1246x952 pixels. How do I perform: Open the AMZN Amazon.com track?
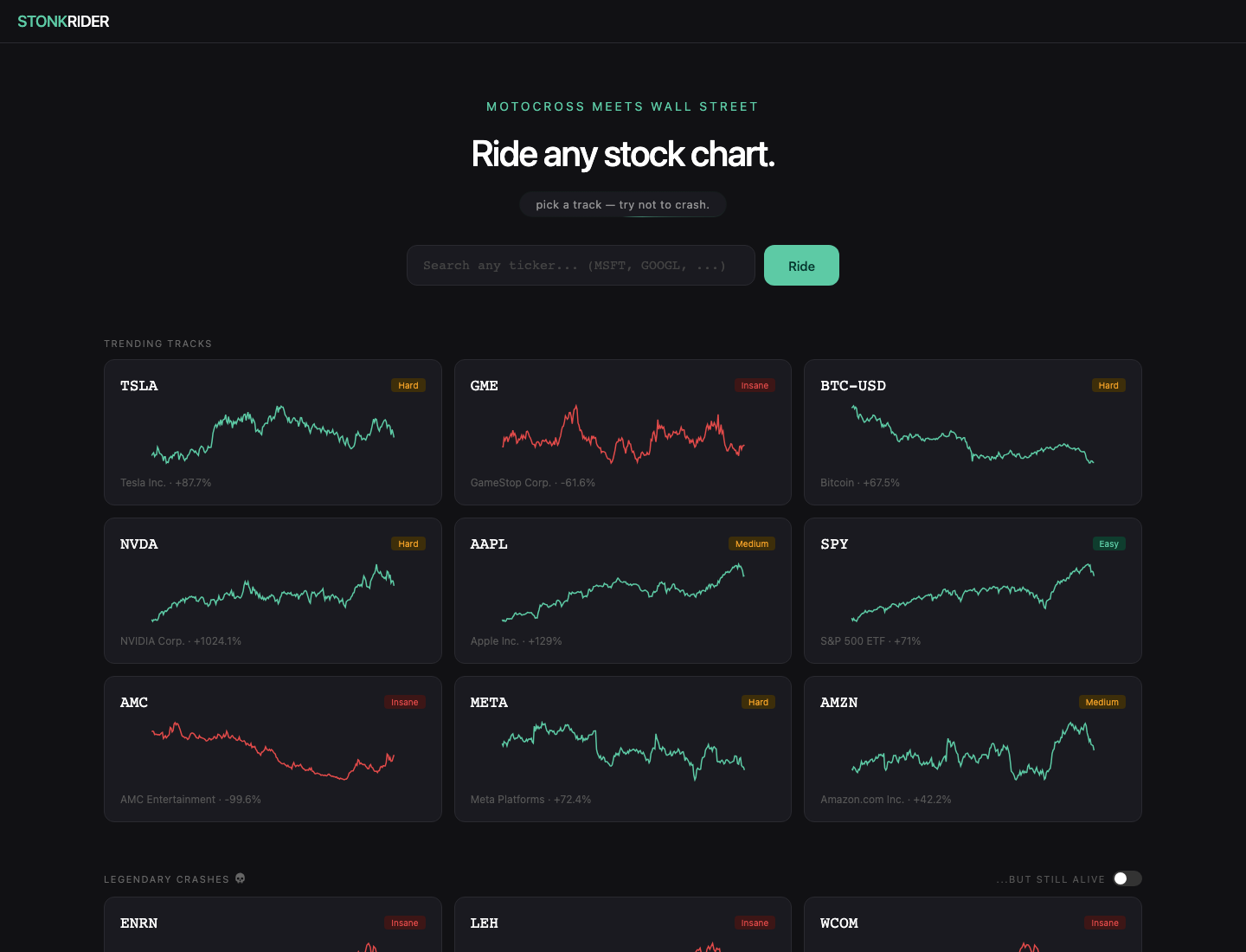[973, 749]
